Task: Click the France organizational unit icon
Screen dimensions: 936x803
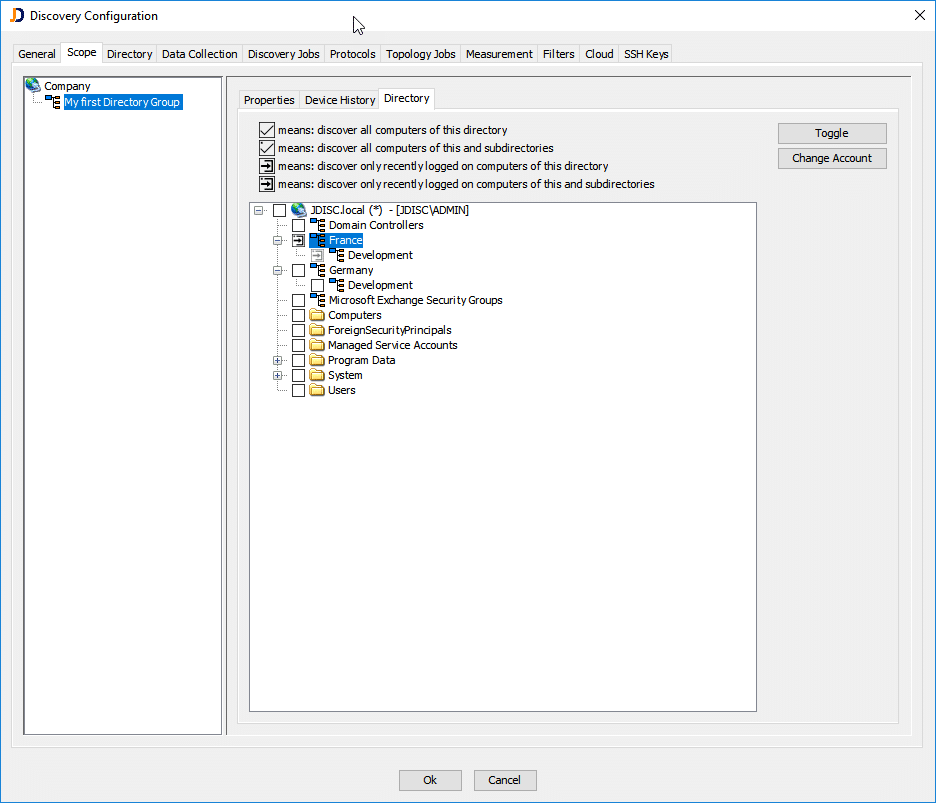Action: coord(318,240)
